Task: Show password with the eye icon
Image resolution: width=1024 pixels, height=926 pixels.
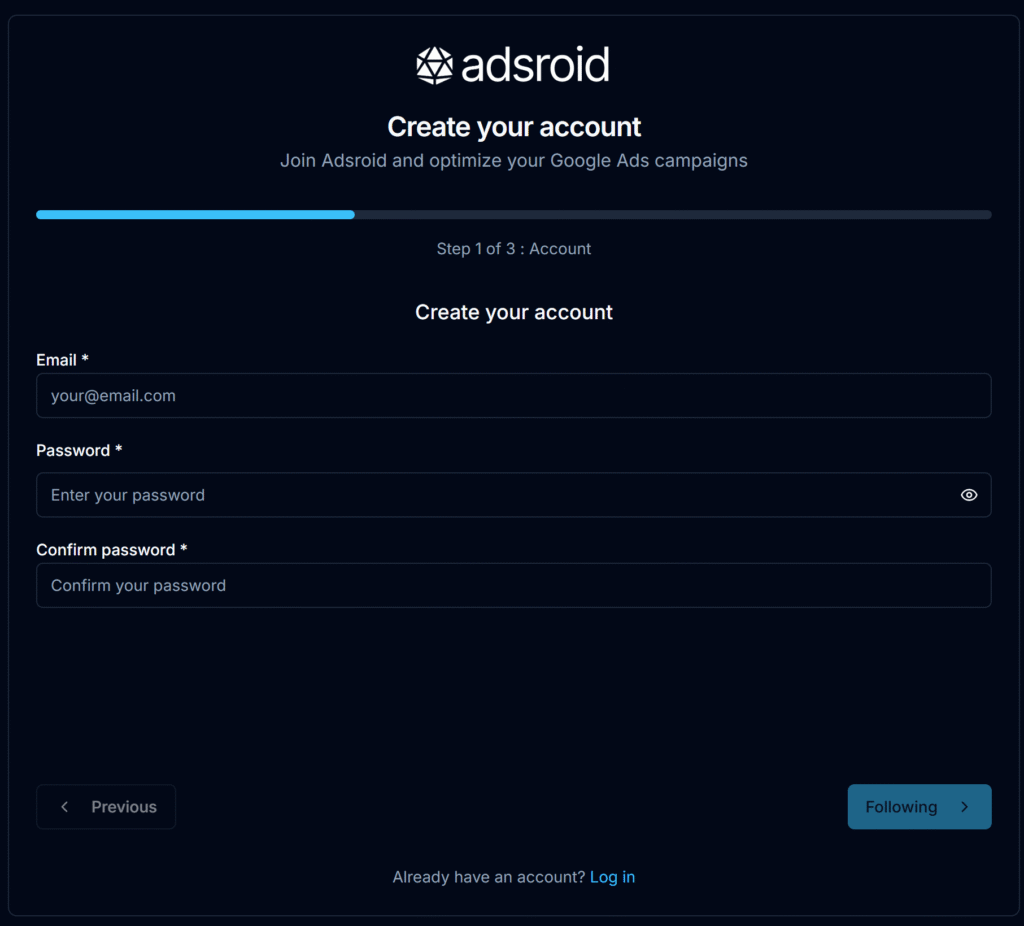Action: 968,495
